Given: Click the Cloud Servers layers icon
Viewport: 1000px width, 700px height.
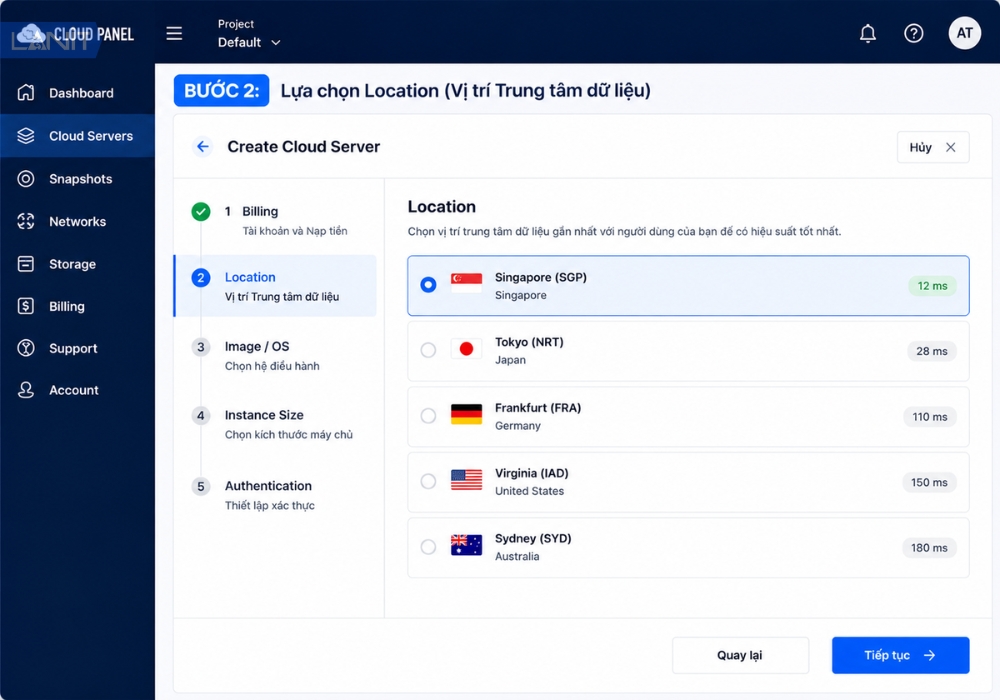Looking at the screenshot, I should click(26, 136).
